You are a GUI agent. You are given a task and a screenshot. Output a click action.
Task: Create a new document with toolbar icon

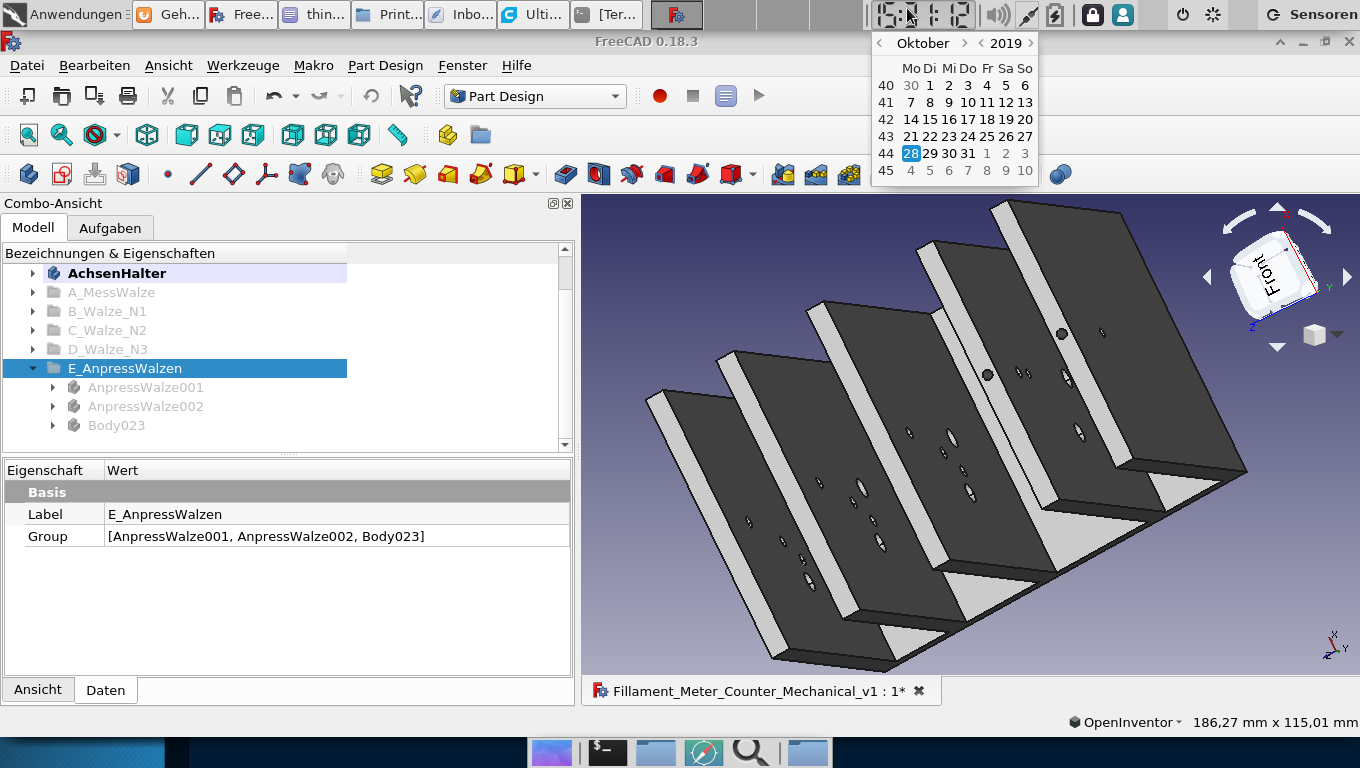[28, 96]
